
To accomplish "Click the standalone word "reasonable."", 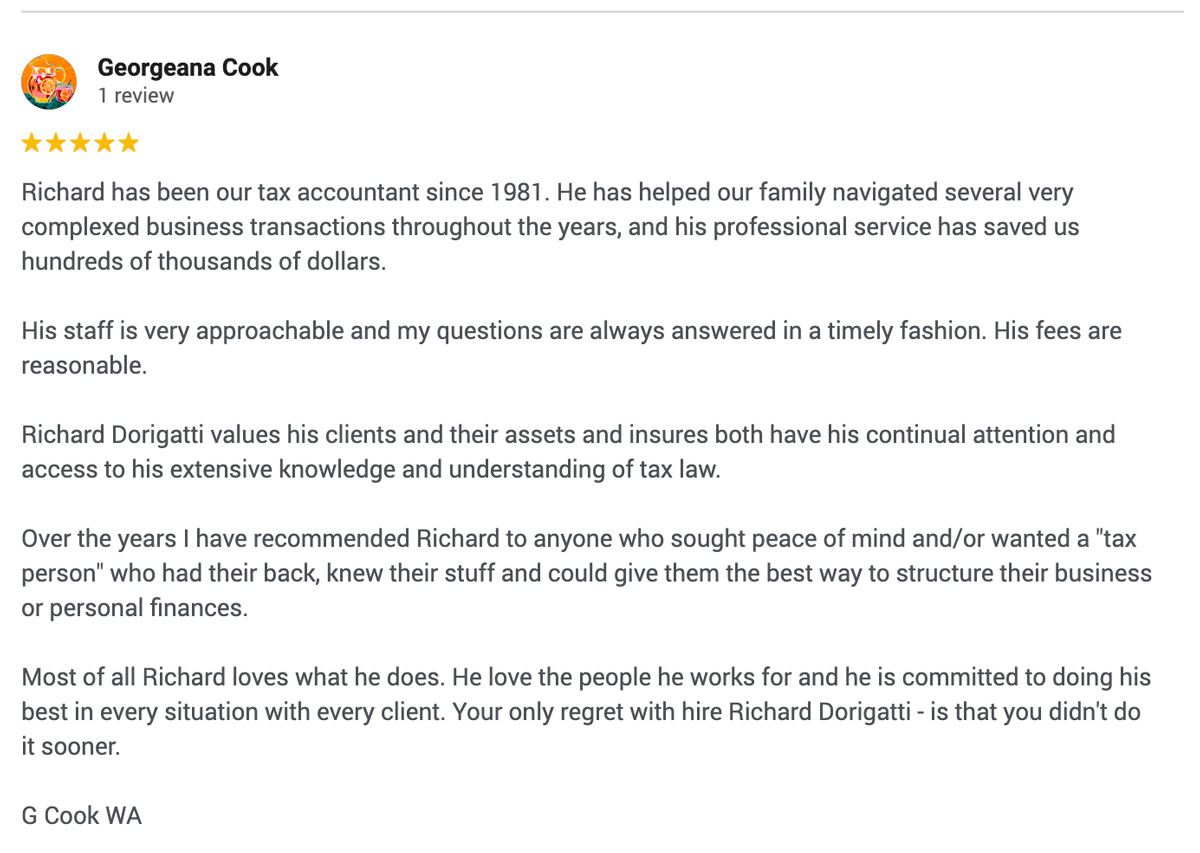I will pyautogui.click(x=84, y=366).
